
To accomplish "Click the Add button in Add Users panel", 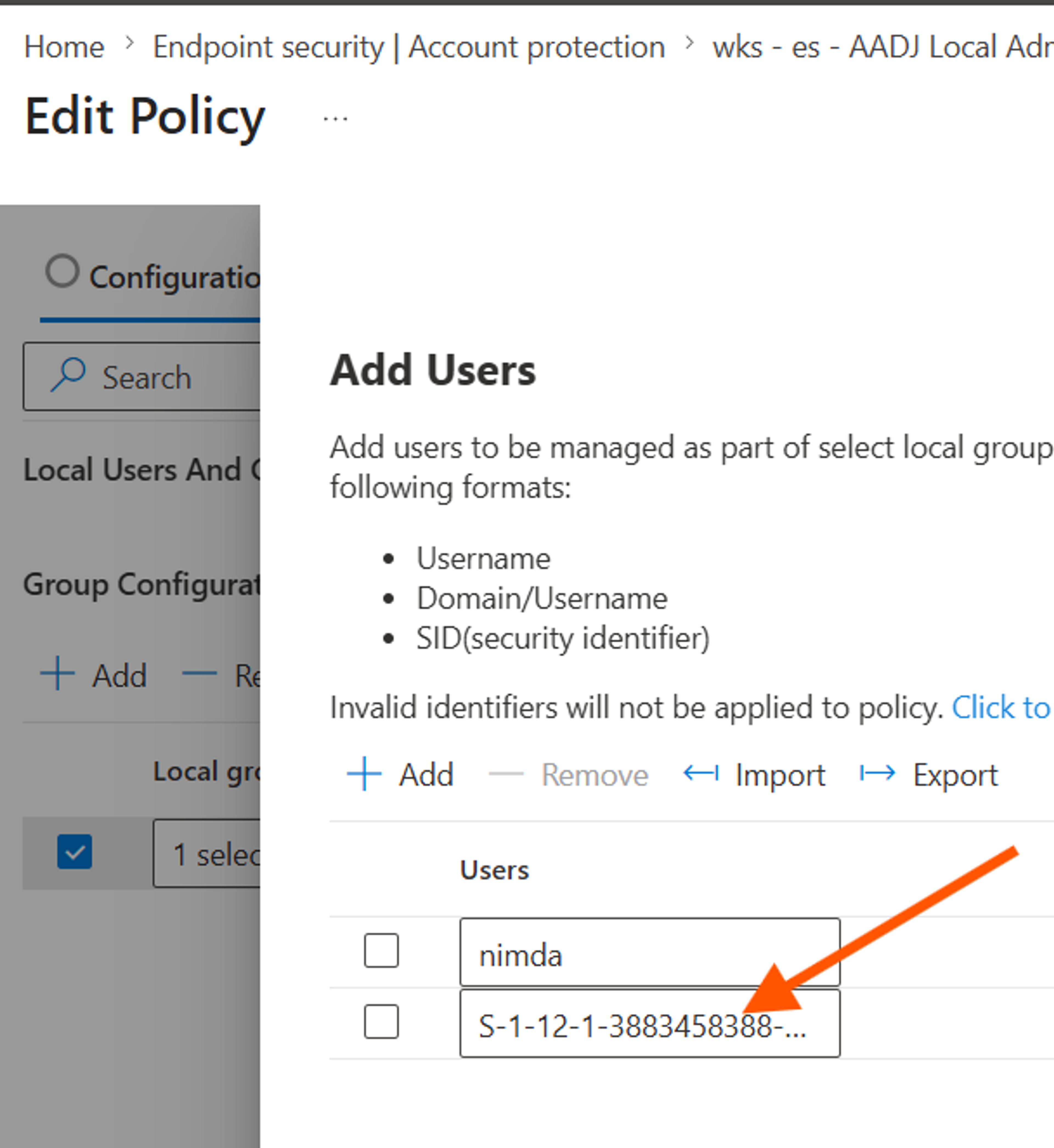I will pos(400,774).
